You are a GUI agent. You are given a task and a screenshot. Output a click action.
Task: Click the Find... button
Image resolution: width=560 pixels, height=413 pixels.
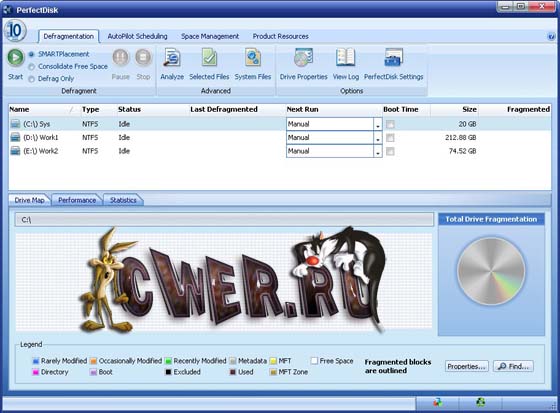coord(514,367)
